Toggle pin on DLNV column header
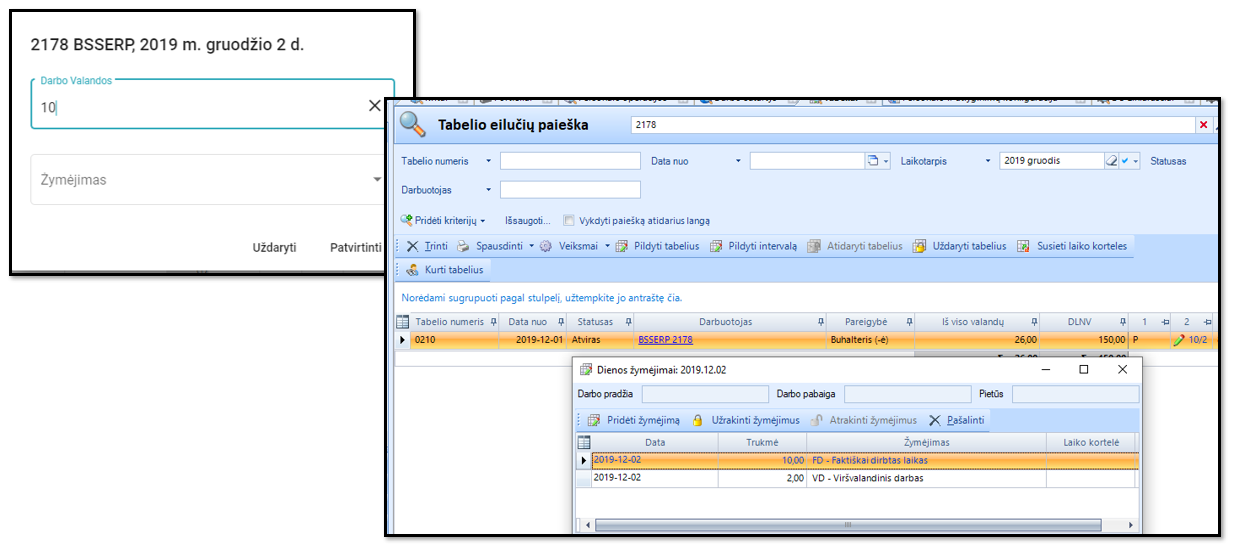 pos(1122,322)
